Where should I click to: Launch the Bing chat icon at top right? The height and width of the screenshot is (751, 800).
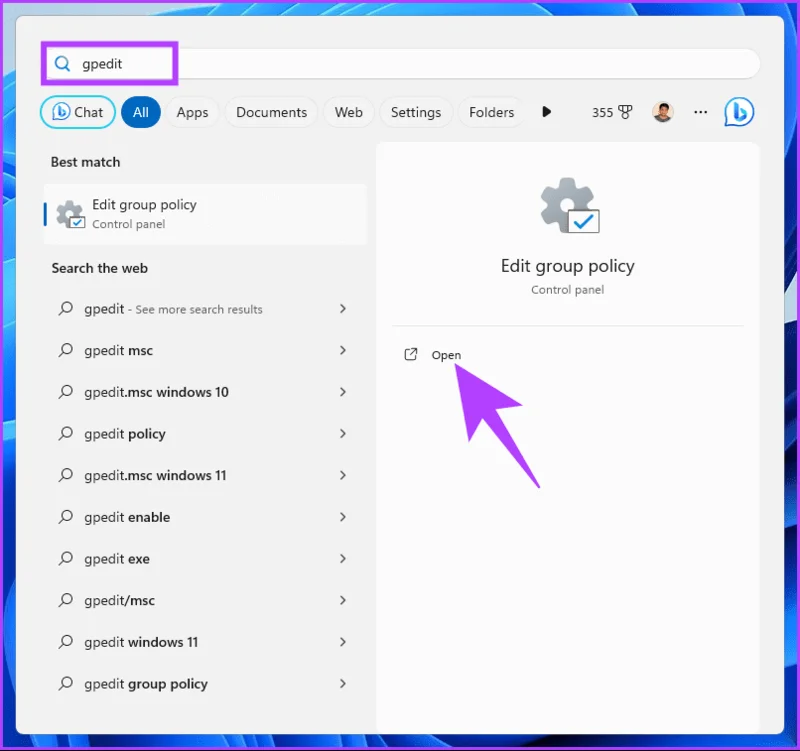pos(739,112)
